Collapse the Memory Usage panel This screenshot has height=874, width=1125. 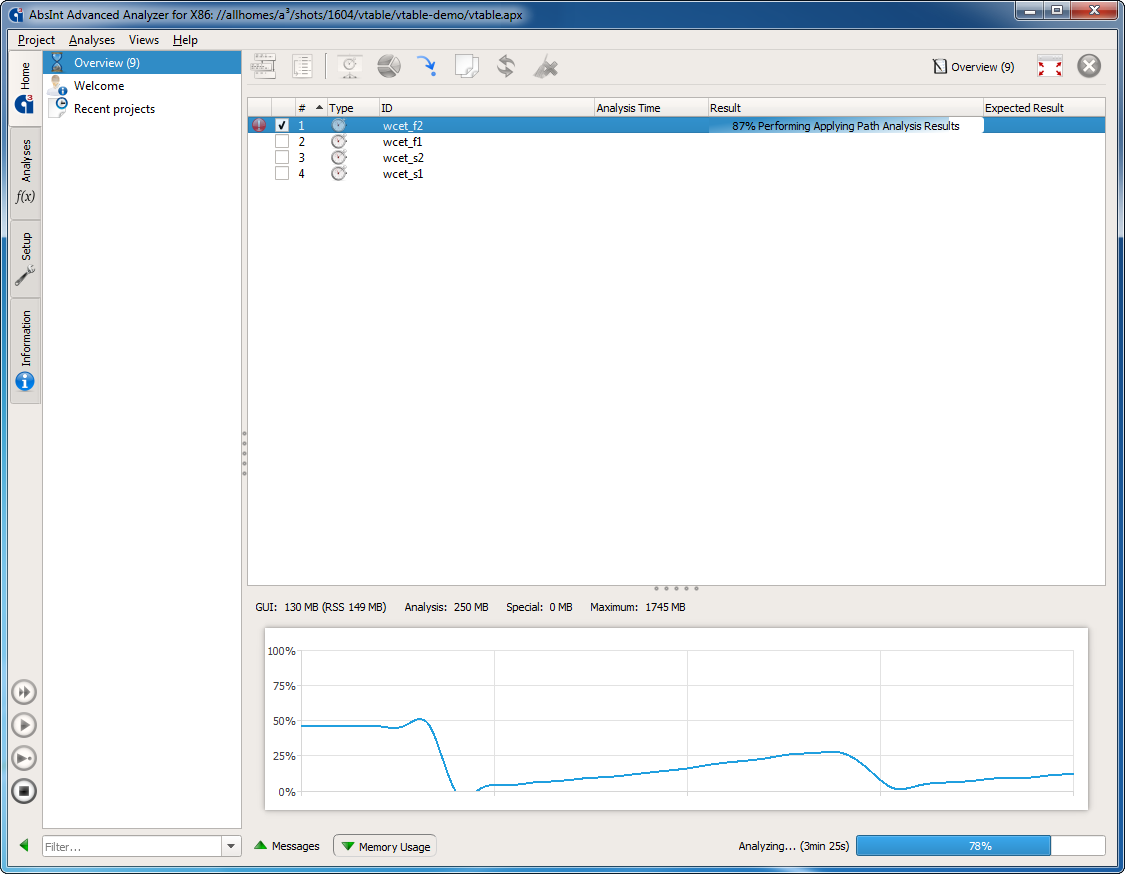pyautogui.click(x=385, y=846)
